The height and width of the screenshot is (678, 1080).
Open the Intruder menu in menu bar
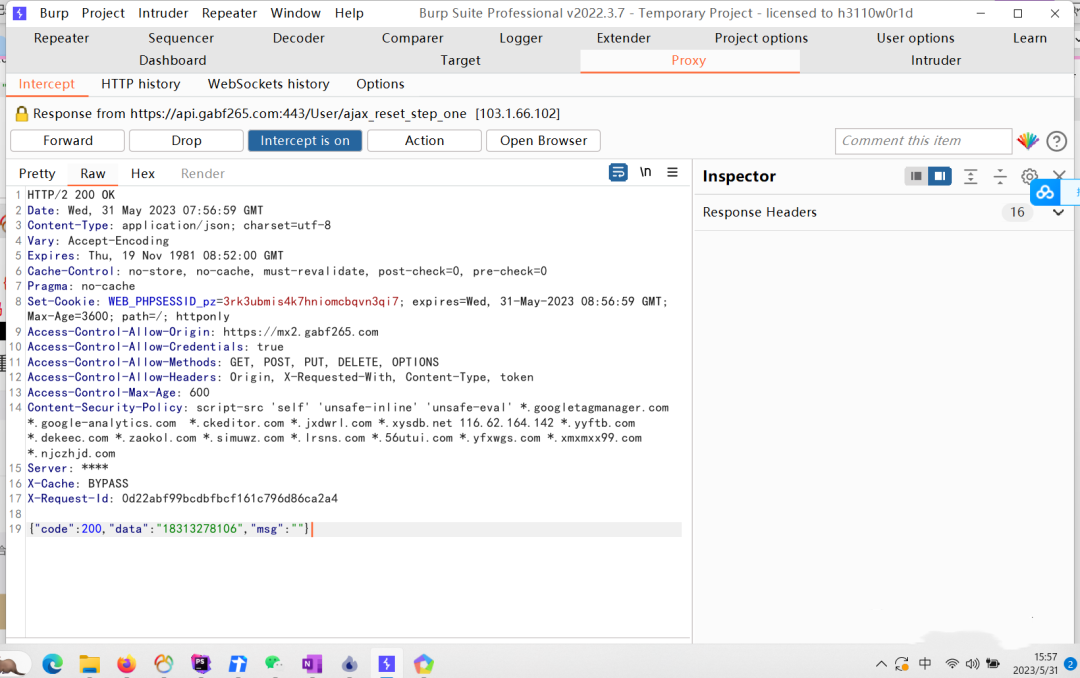coord(163,13)
